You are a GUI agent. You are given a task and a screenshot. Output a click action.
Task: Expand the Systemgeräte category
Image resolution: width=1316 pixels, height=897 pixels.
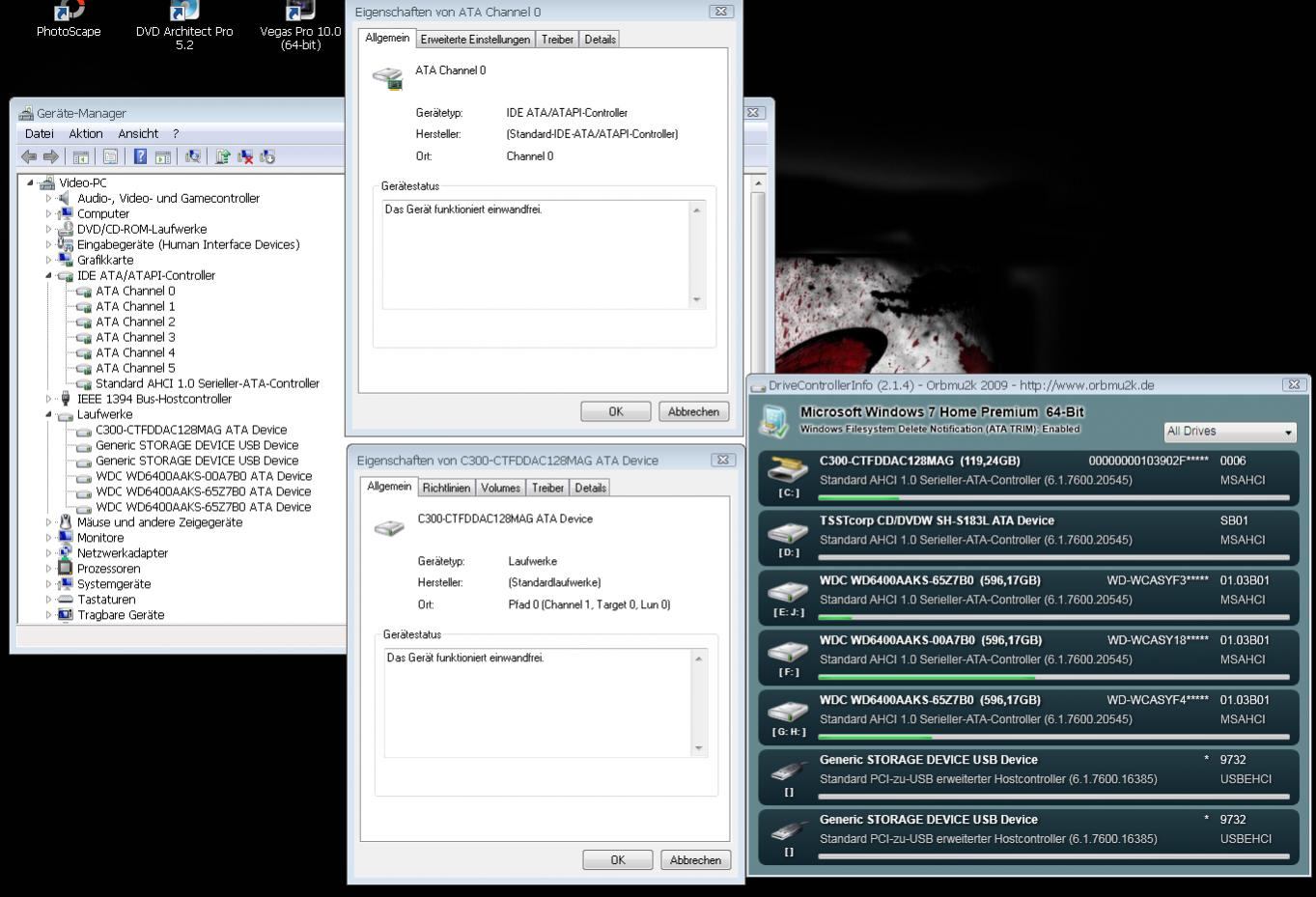point(48,584)
